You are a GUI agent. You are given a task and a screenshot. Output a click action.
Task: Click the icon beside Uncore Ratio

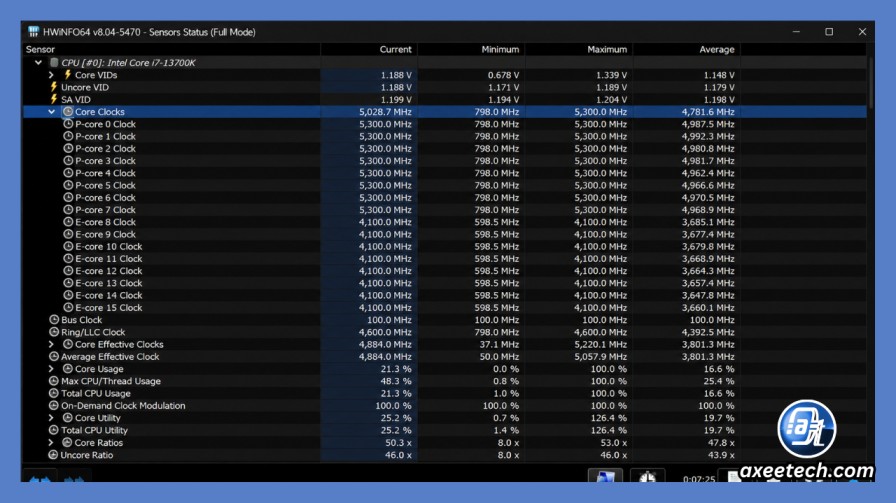point(54,455)
